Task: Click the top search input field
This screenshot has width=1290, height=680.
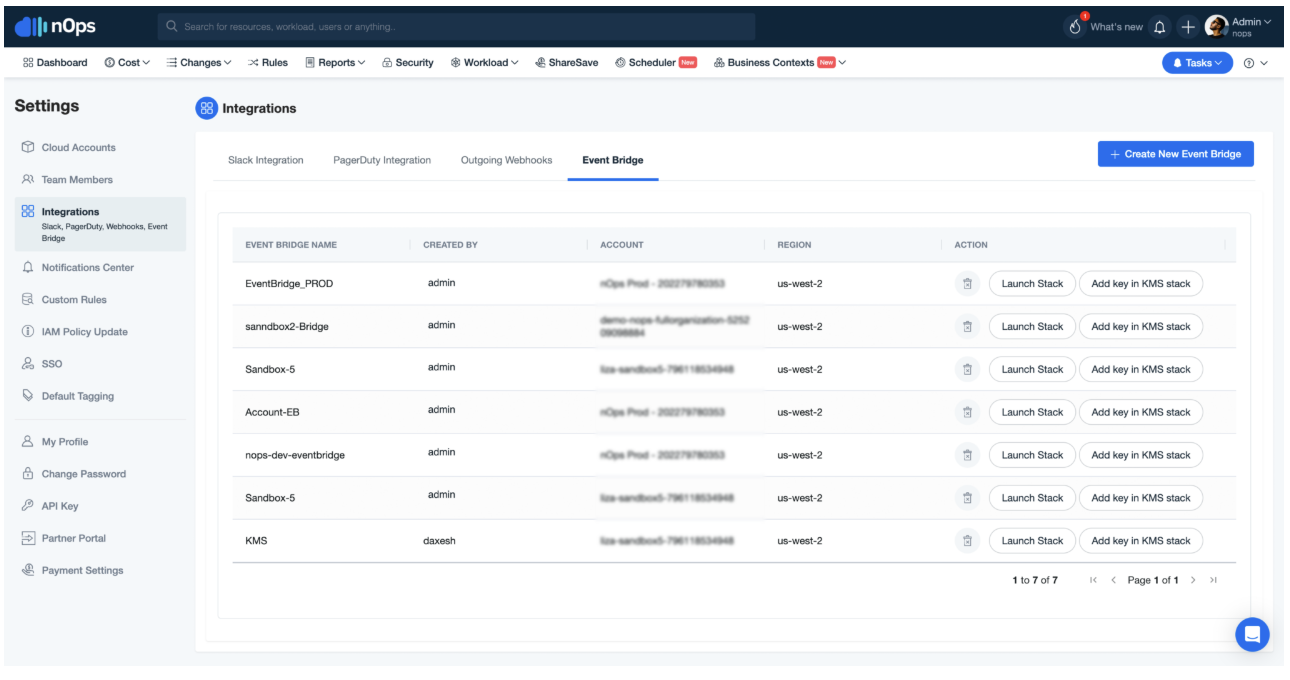Action: click(x=456, y=27)
